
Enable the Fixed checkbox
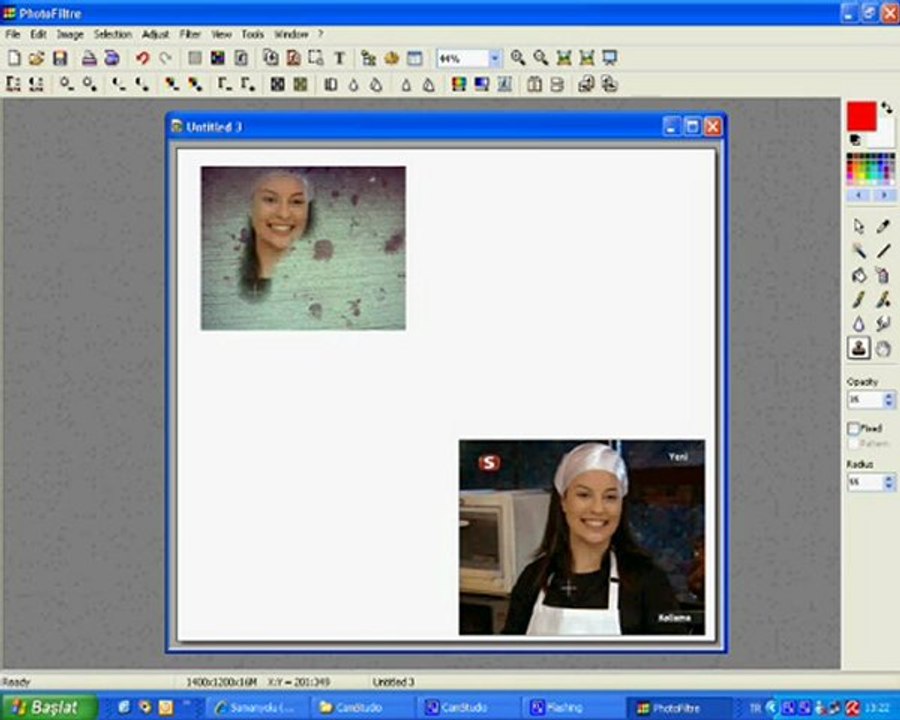[x=854, y=428]
